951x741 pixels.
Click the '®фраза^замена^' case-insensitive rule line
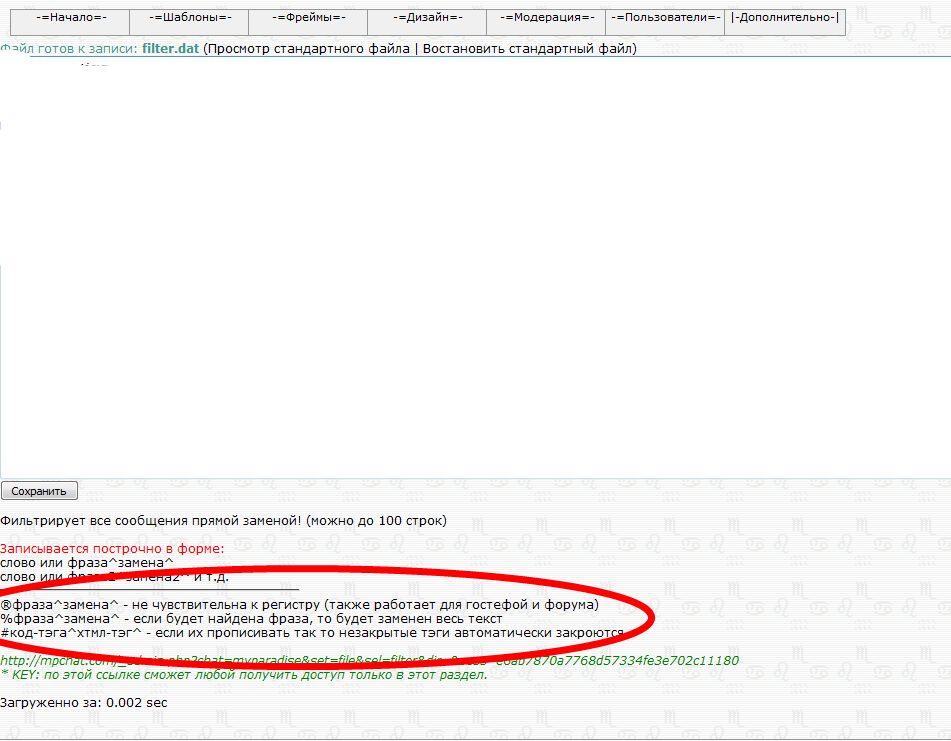pyautogui.click(x=298, y=604)
